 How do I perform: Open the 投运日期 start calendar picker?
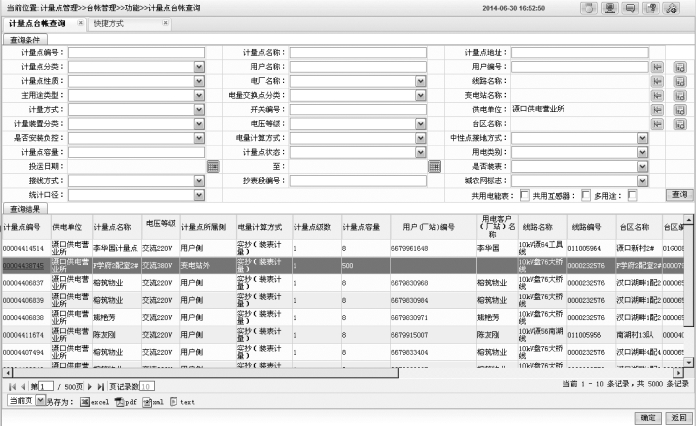(213, 166)
